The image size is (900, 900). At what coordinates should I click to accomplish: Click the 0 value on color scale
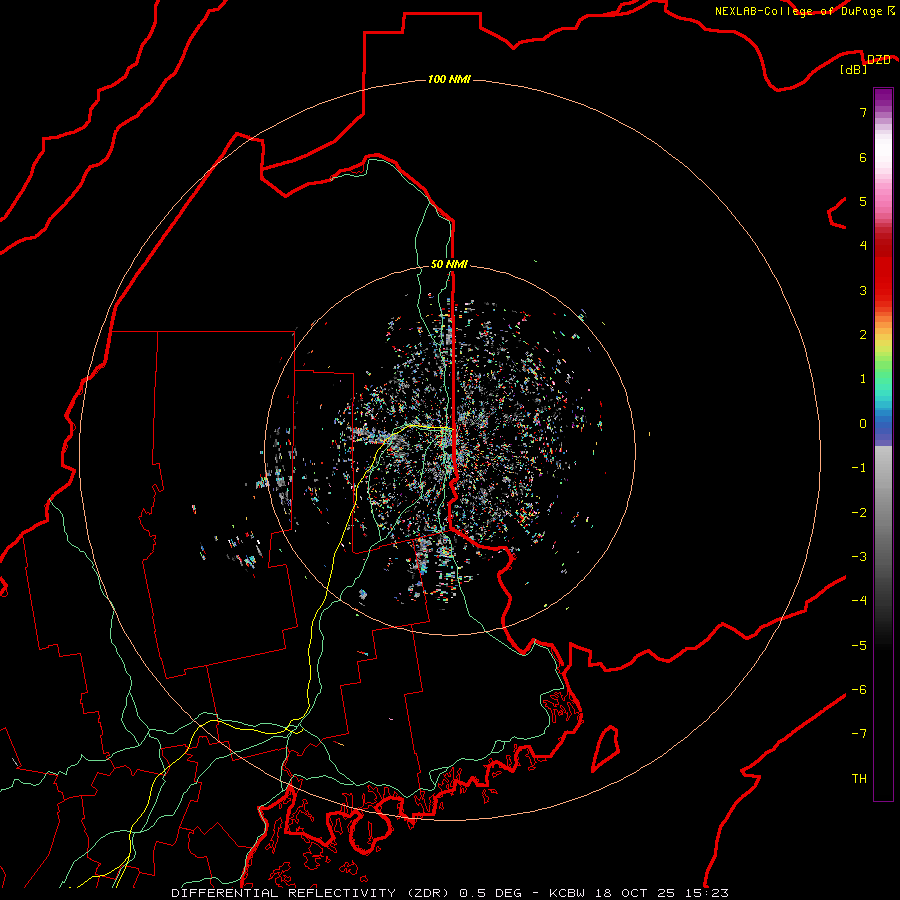coord(863,424)
